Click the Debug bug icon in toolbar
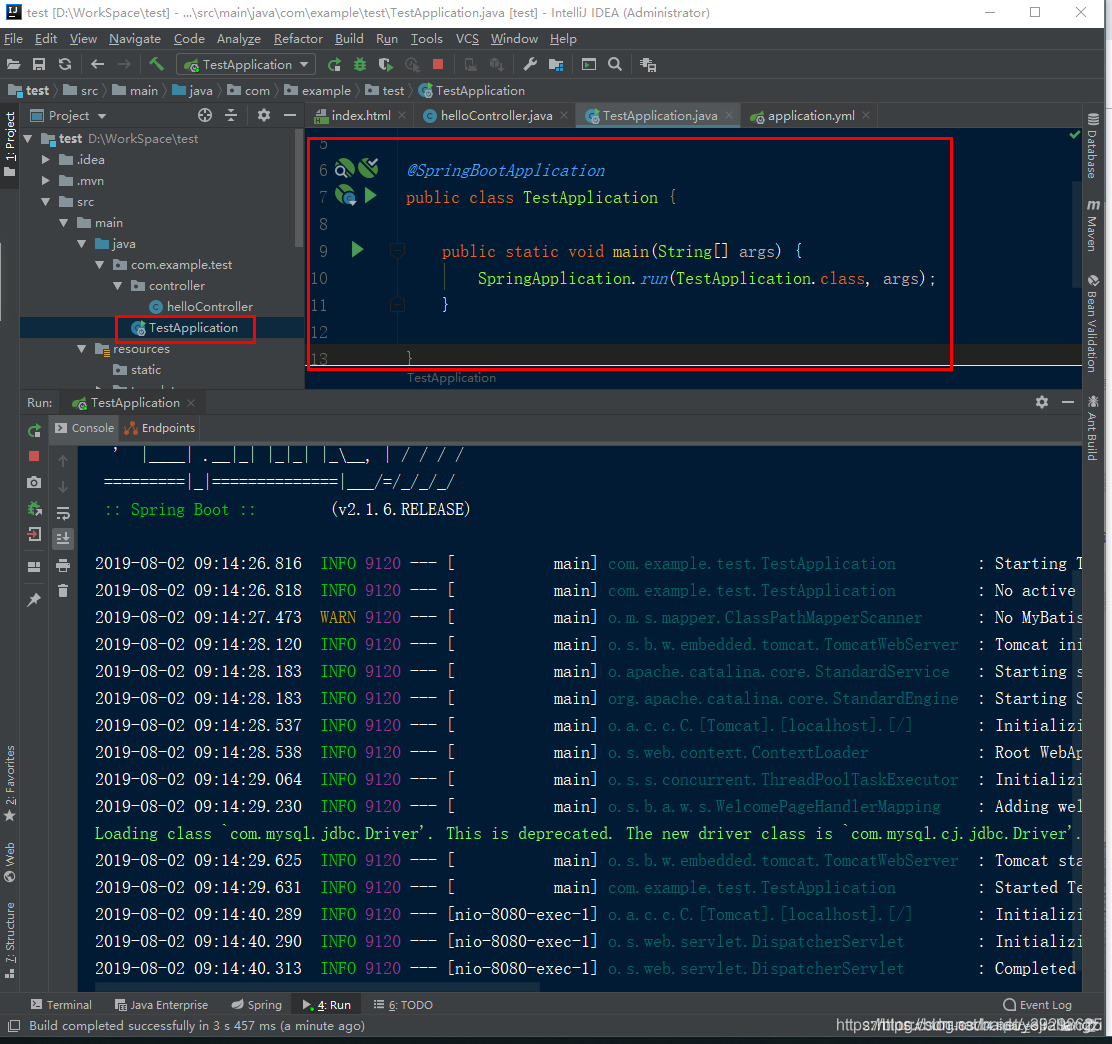The image size is (1112, 1044). coord(360,64)
